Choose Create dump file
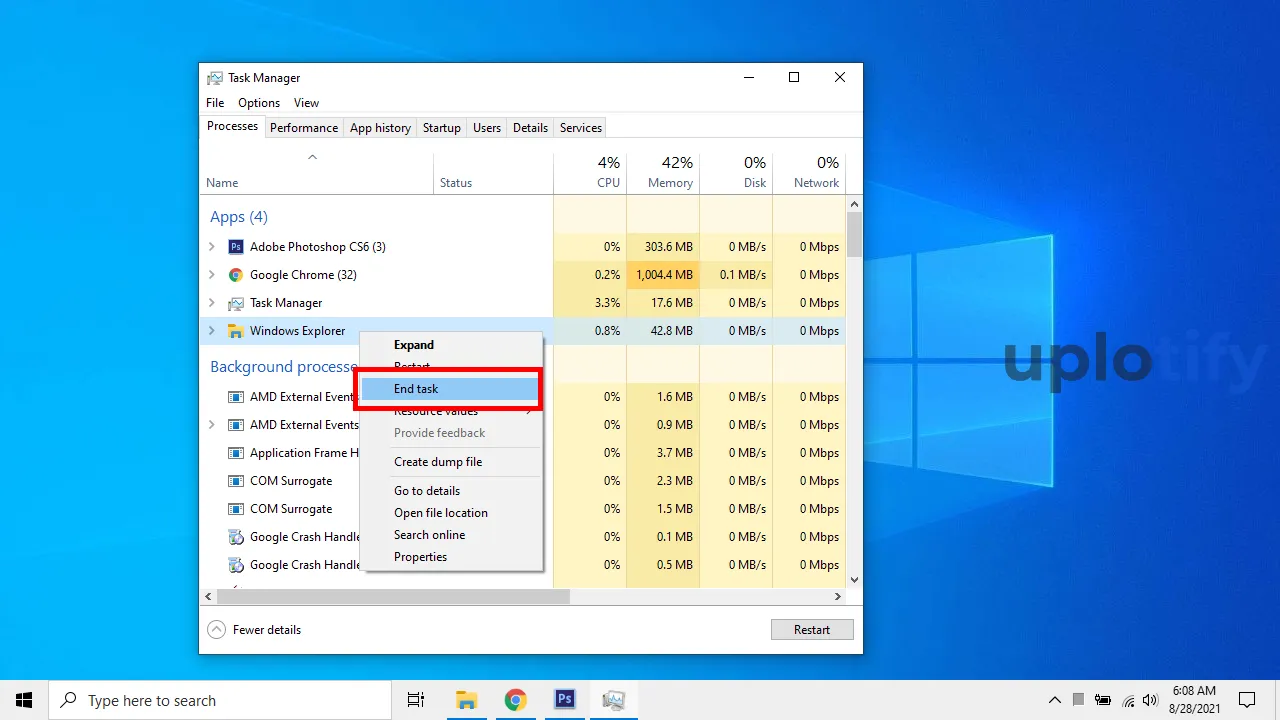Viewport: 1280px width, 720px height. point(451,462)
